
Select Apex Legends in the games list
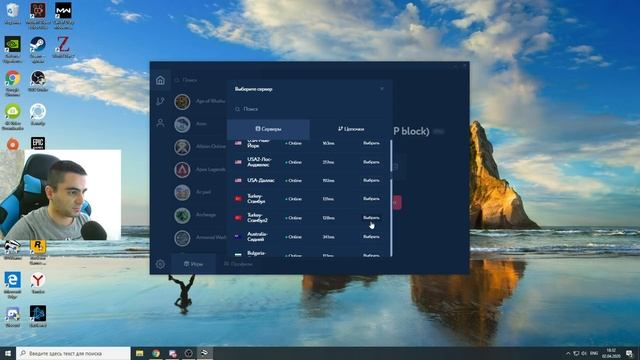click(200, 169)
